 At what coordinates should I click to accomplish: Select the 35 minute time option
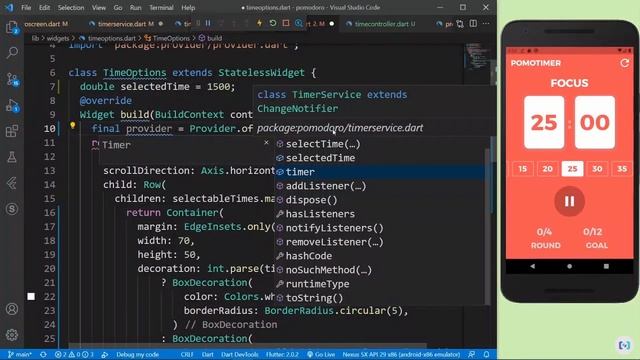(622, 169)
